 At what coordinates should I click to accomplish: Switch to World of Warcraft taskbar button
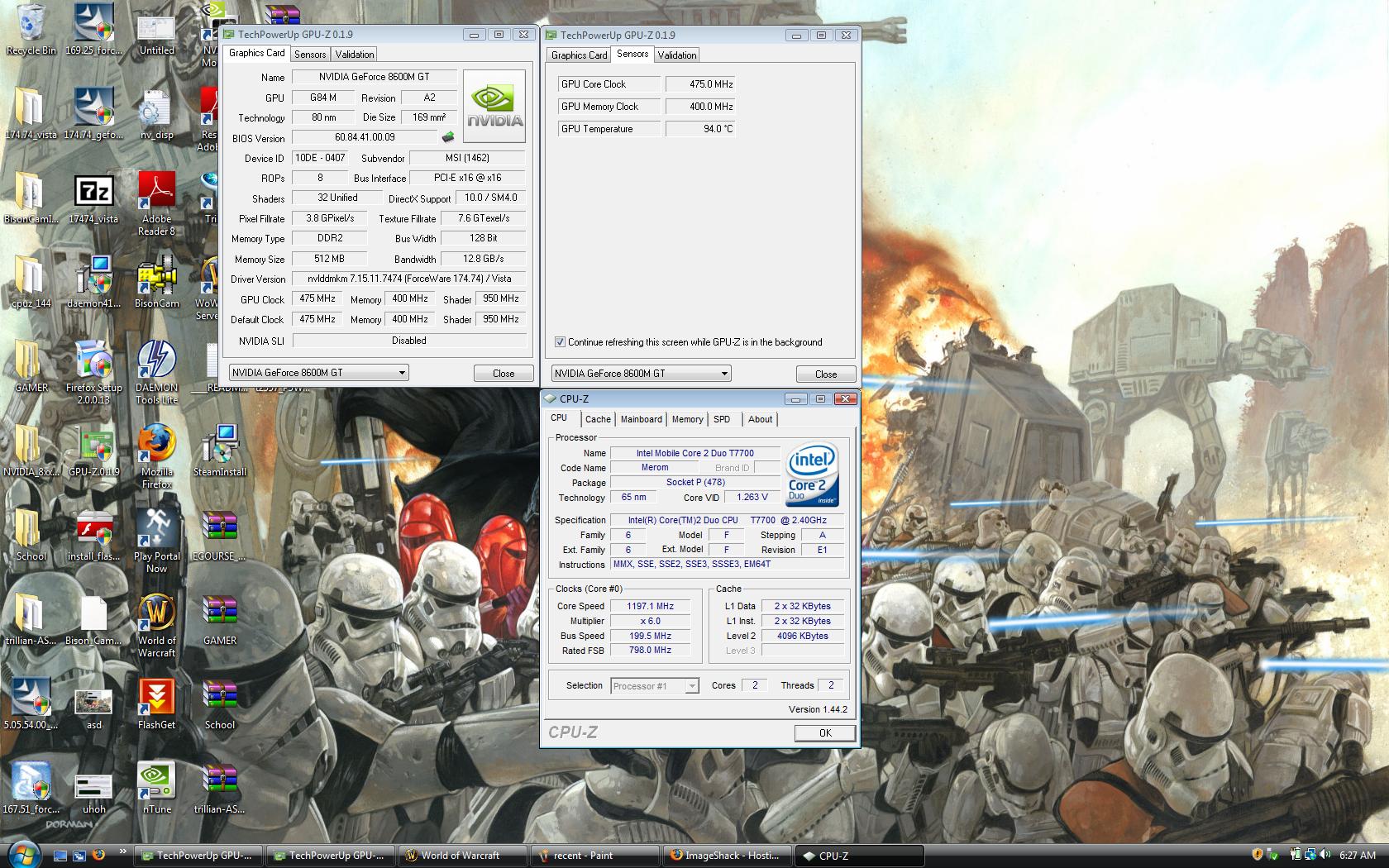tap(462, 856)
